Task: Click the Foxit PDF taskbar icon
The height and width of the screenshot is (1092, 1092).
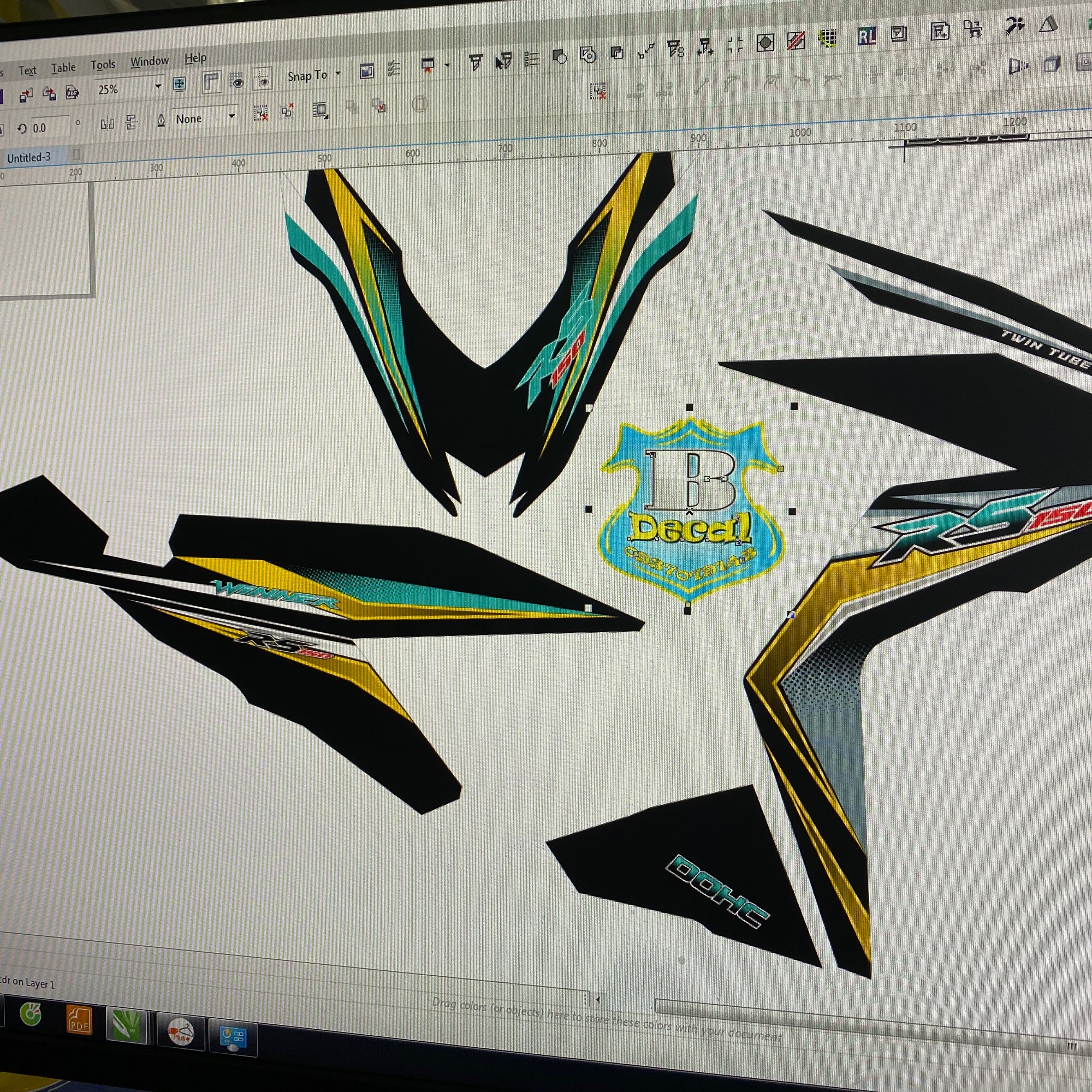Action: [79, 1020]
